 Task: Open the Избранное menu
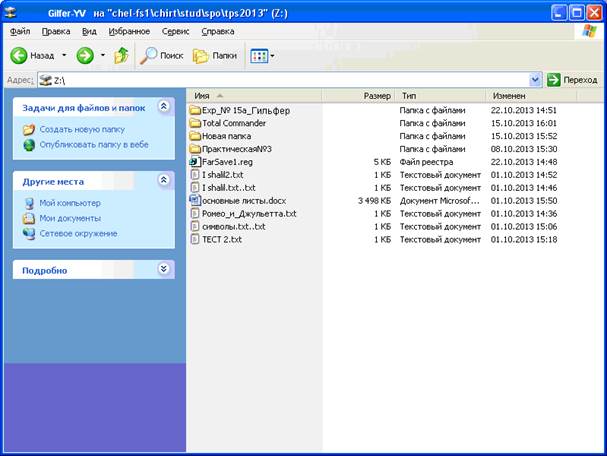click(129, 31)
